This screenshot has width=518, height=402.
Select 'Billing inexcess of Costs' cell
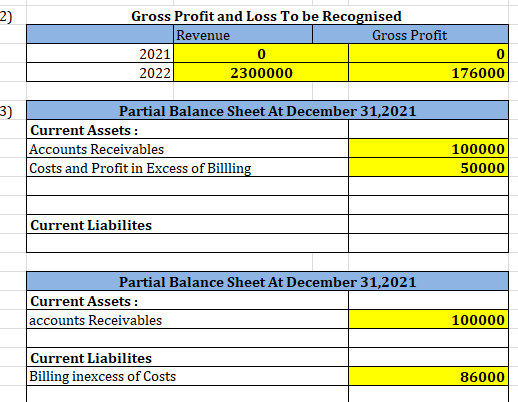[x=187, y=377]
